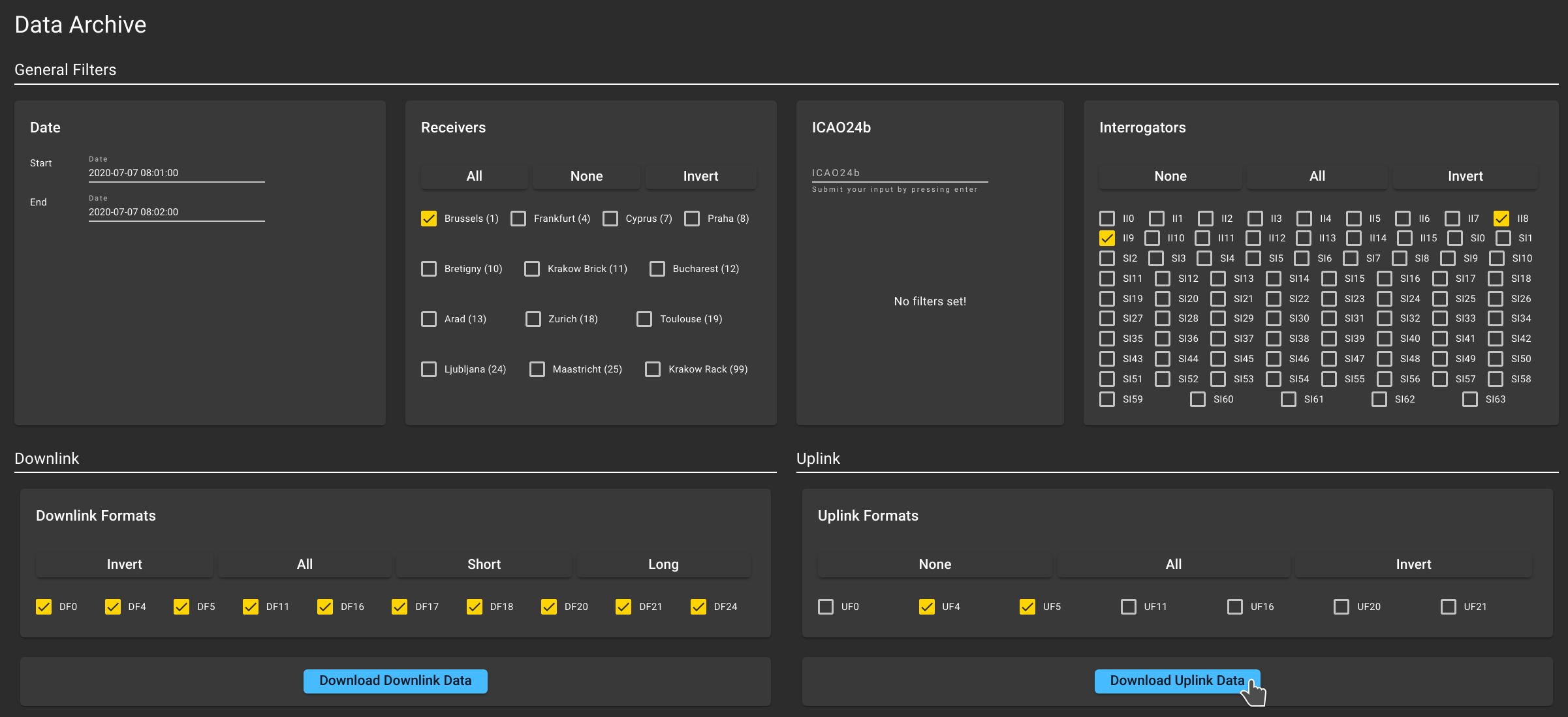
Task: Tick Krakow Rack (99) checkbox
Action: click(653, 369)
